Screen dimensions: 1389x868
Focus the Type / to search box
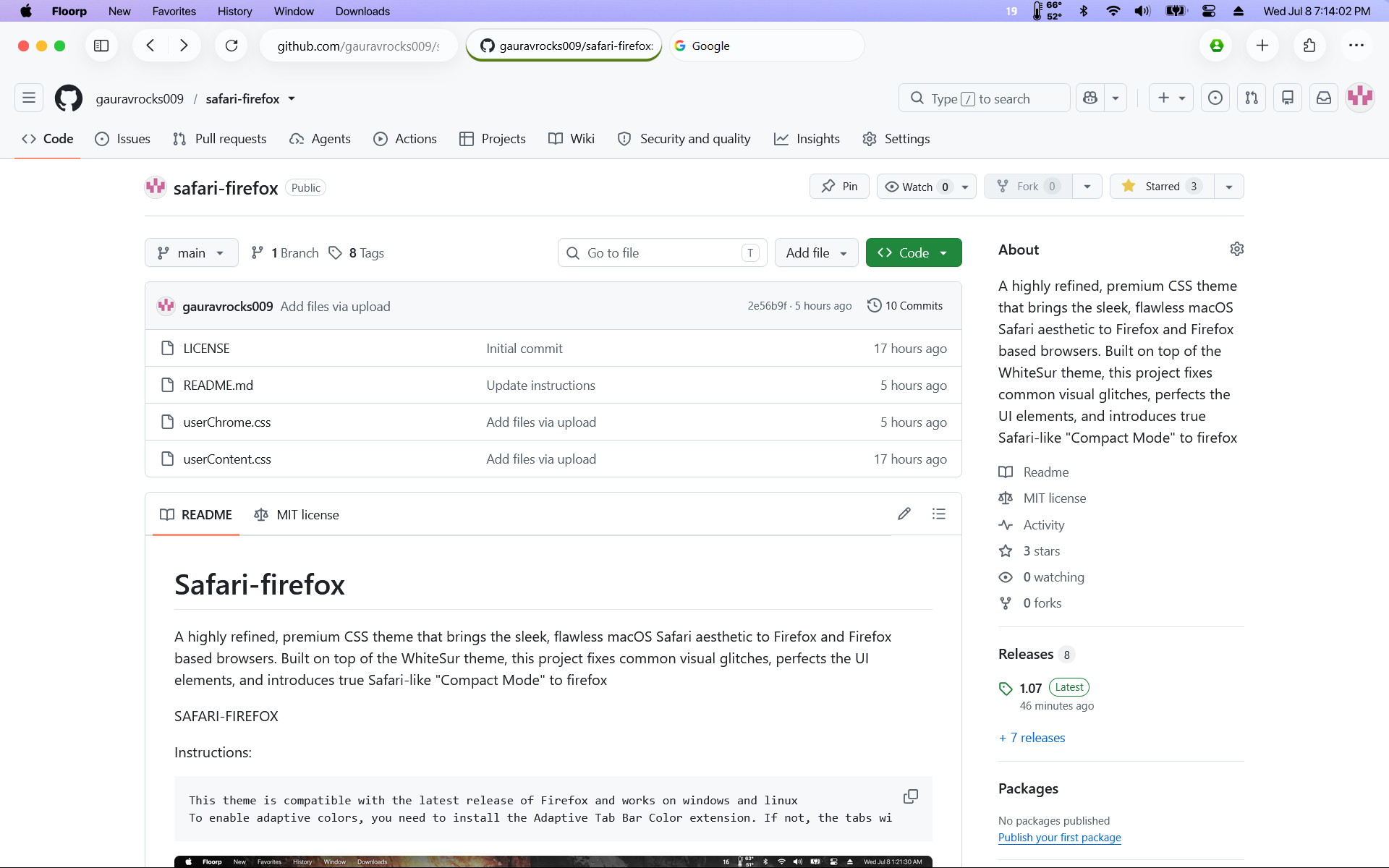984,98
